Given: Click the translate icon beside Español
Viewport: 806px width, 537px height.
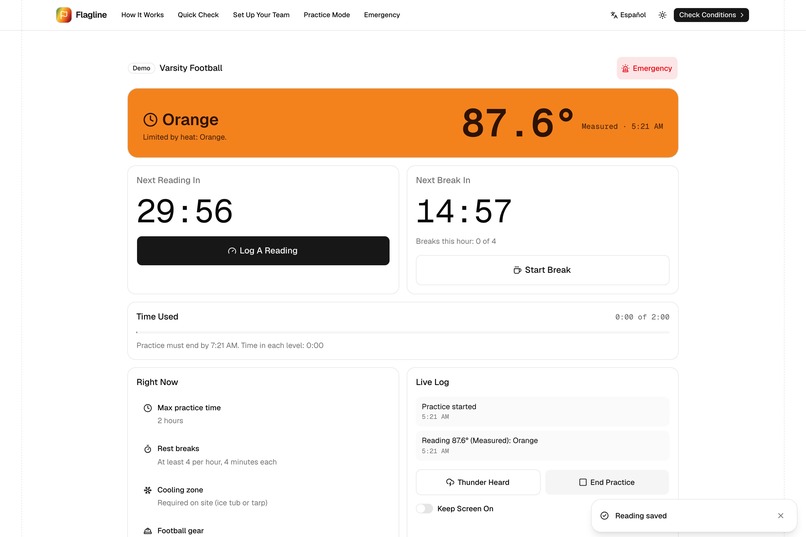Looking at the screenshot, I should (x=614, y=15).
